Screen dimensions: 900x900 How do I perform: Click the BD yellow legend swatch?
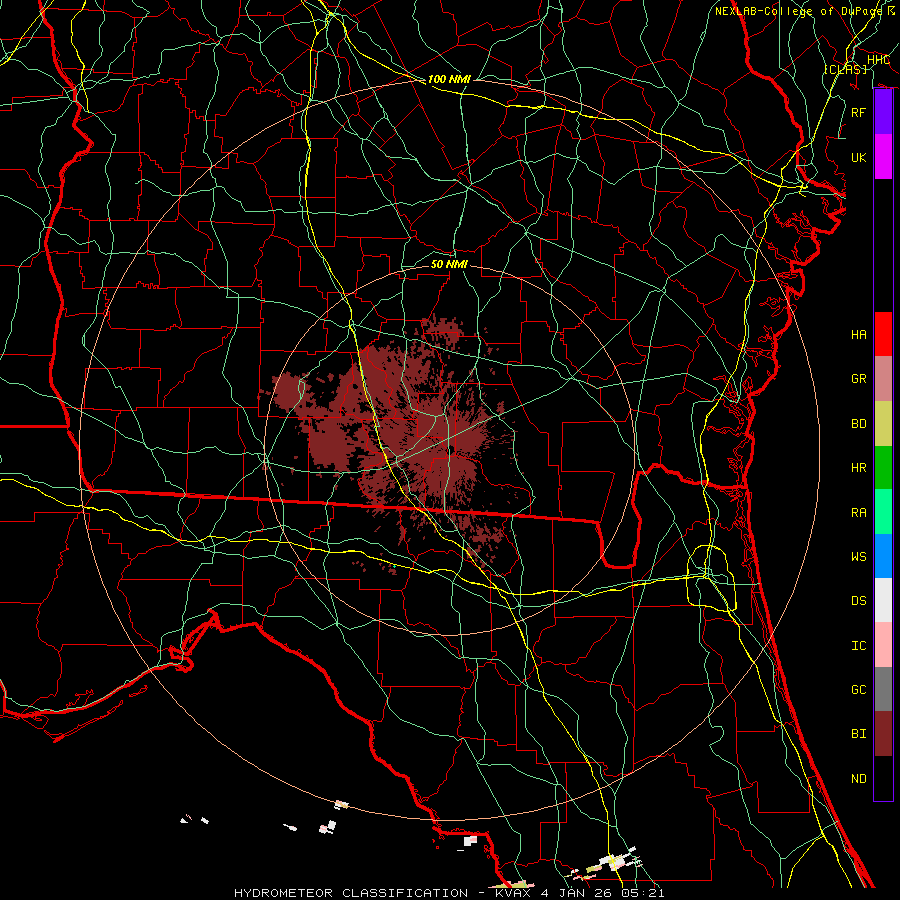[883, 423]
